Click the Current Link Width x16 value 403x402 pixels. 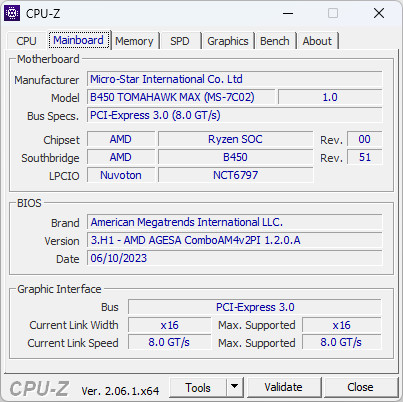coord(170,325)
